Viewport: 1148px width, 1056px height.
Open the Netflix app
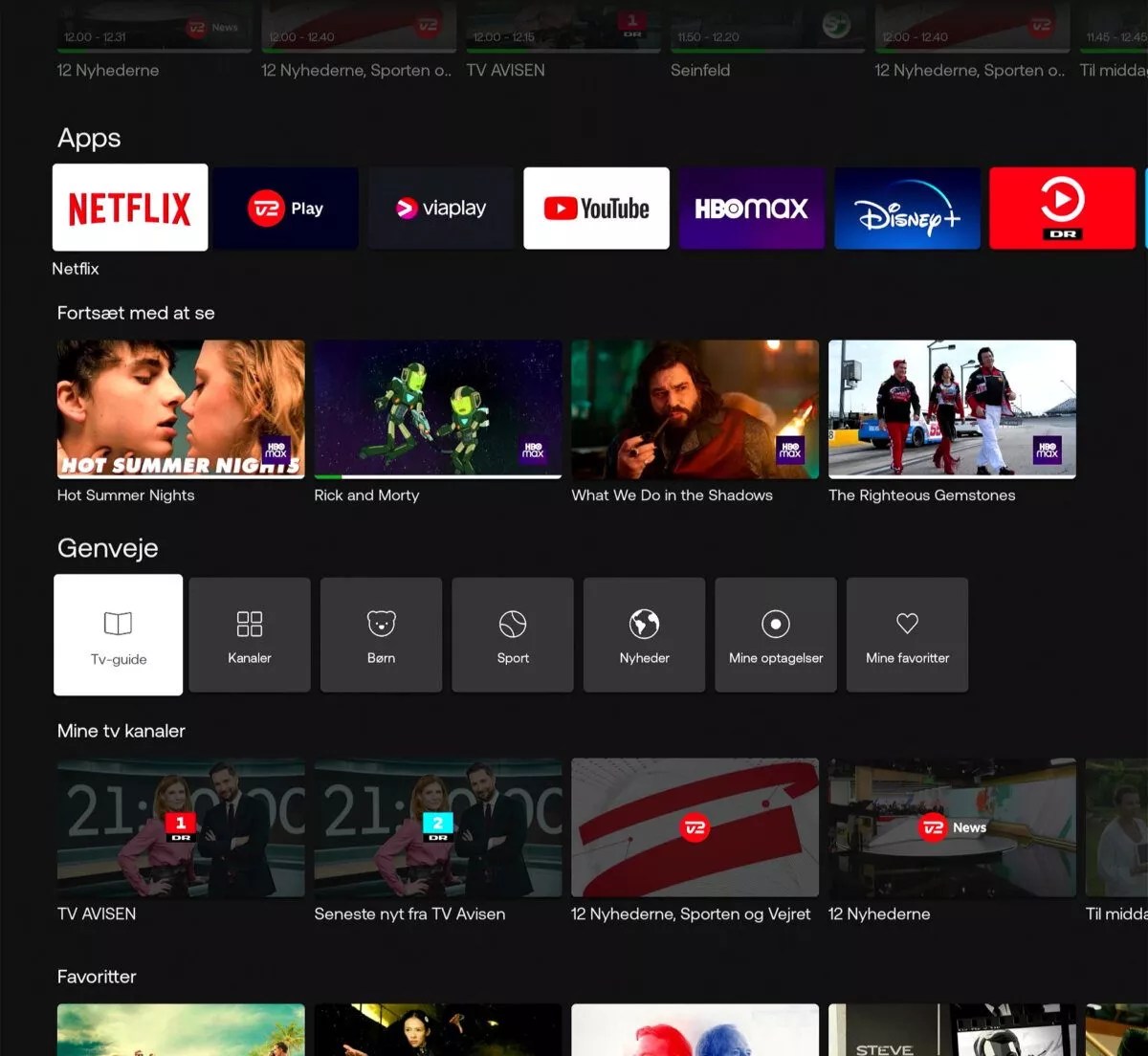tap(129, 208)
